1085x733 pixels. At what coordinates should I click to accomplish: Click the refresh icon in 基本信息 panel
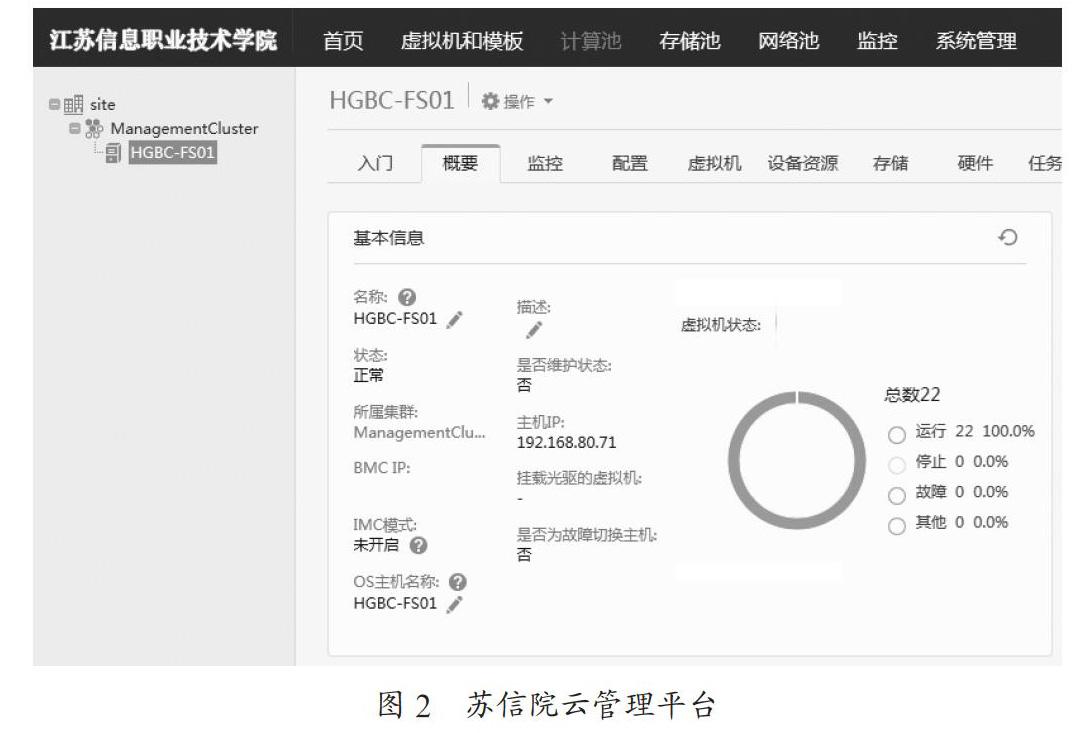click(x=1008, y=237)
